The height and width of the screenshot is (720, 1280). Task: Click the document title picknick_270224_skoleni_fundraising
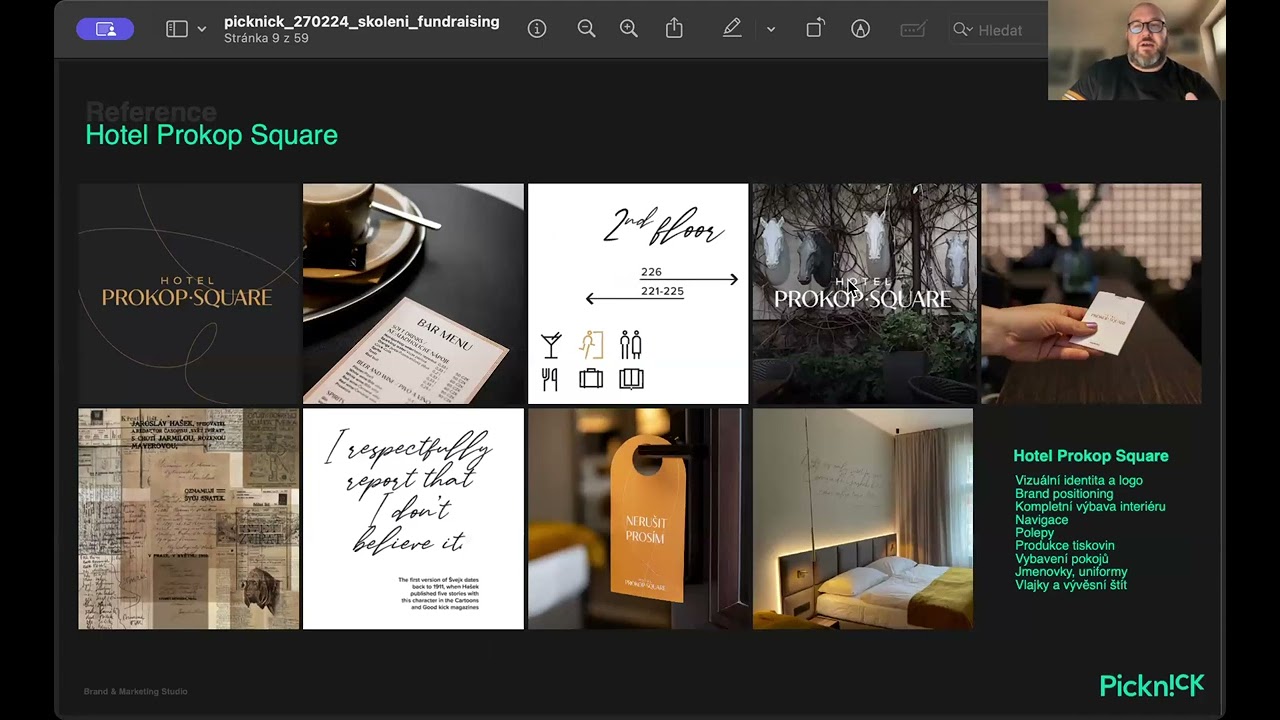[362, 21]
